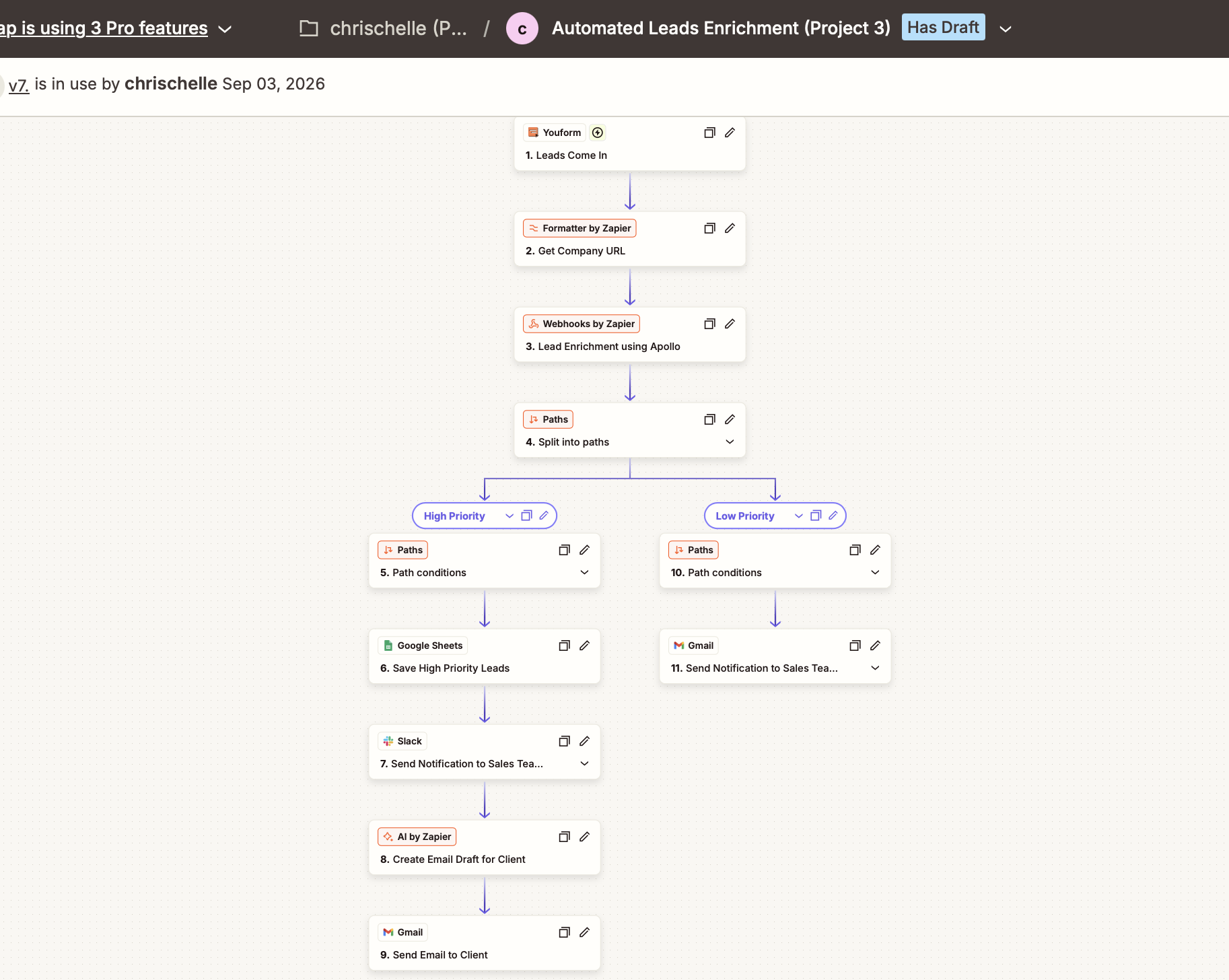Expand Slack Send Notification step 7 chevron

[x=584, y=763]
